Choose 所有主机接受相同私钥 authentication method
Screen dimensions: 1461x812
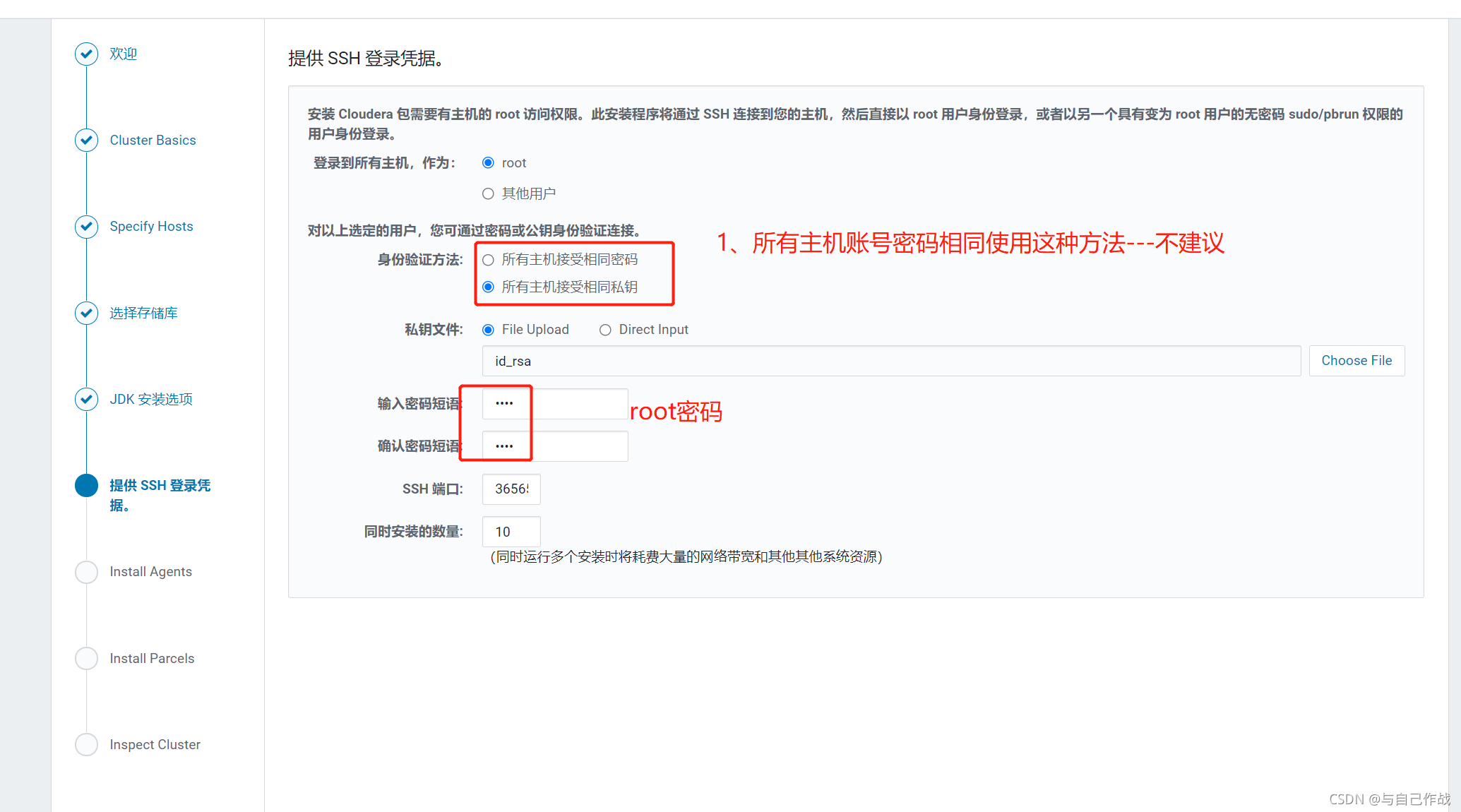pos(488,287)
